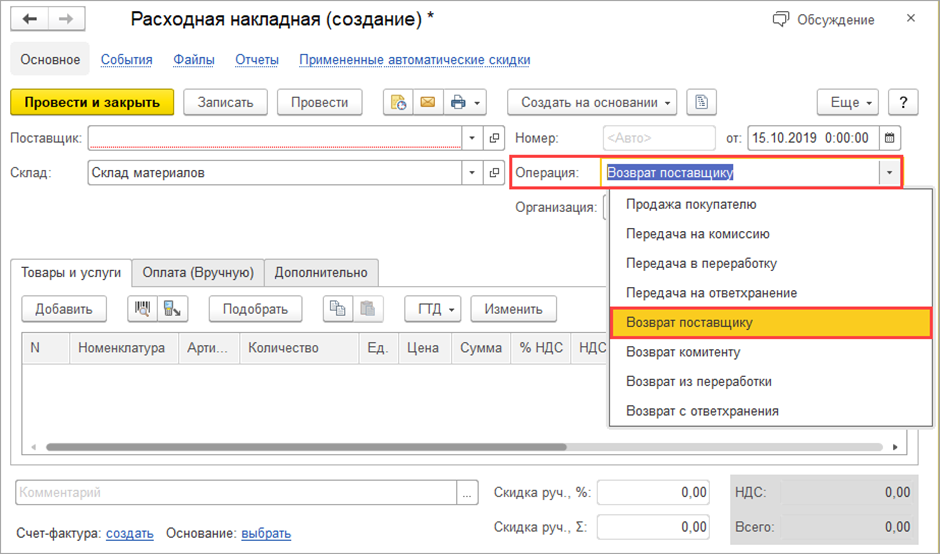The image size is (940, 554).
Task: Open Примененные автоматические скидки link
Action: 414,60
